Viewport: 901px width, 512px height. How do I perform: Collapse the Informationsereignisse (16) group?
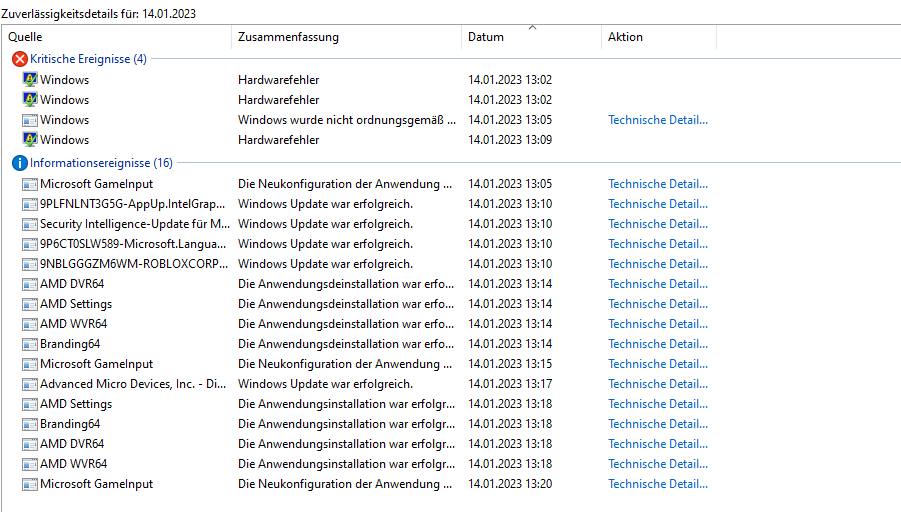[x=101, y=163]
